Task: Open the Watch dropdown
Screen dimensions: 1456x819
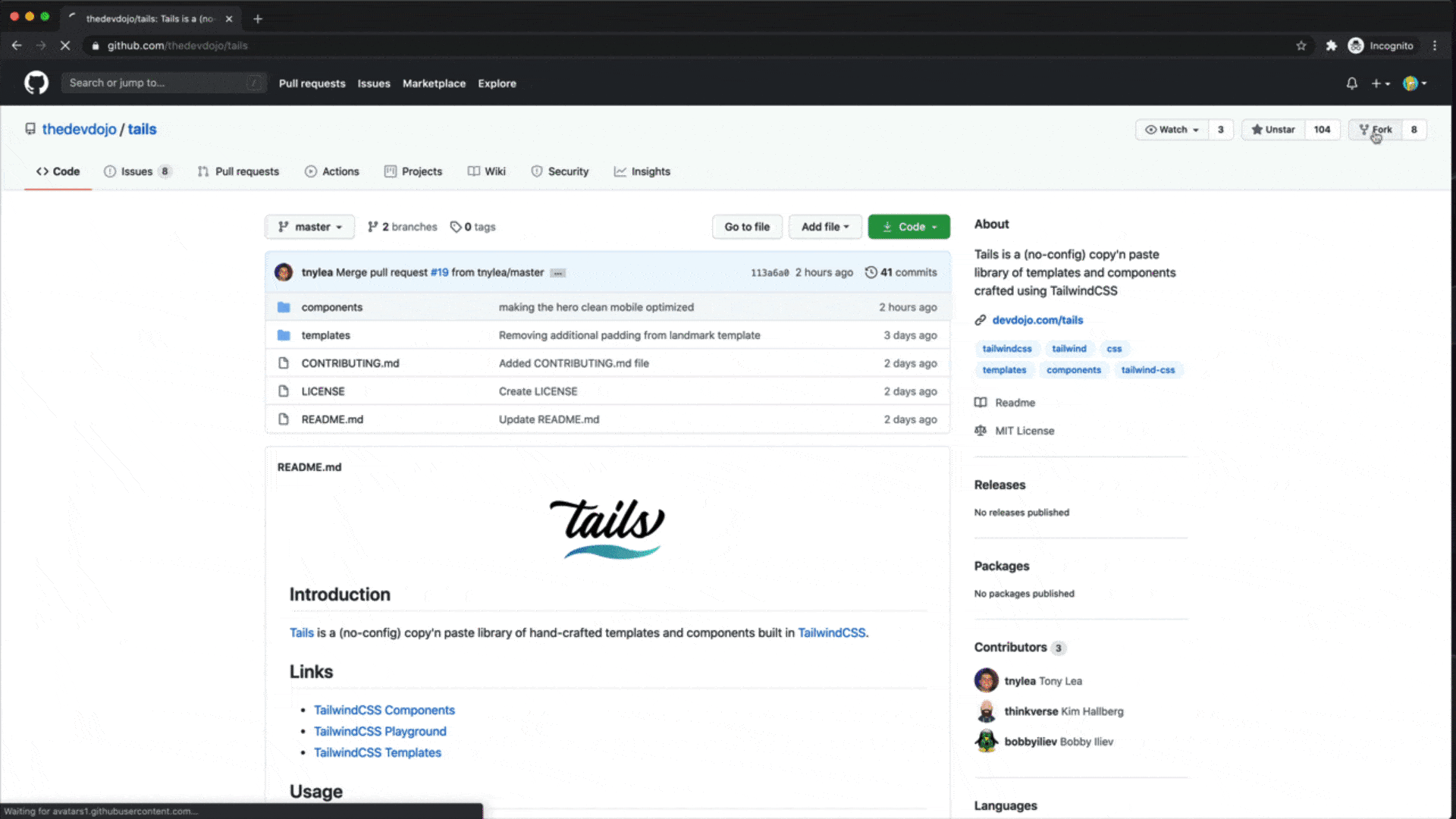Action: pyautogui.click(x=1172, y=130)
